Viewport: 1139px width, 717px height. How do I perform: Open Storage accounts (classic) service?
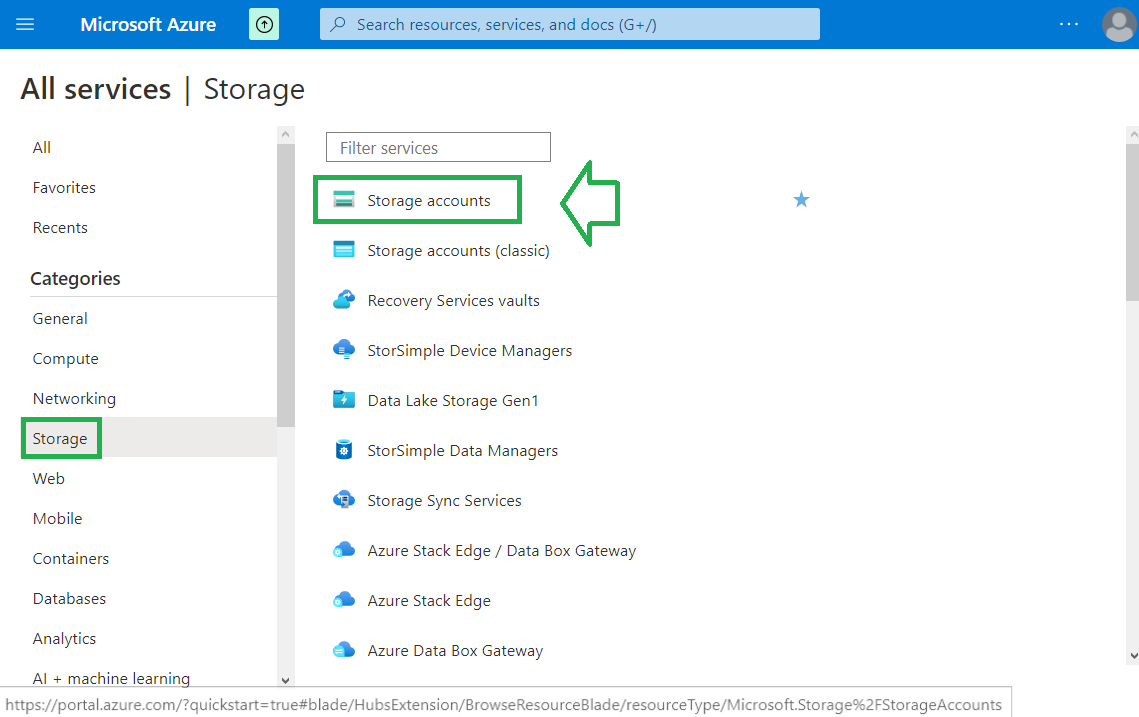point(458,251)
